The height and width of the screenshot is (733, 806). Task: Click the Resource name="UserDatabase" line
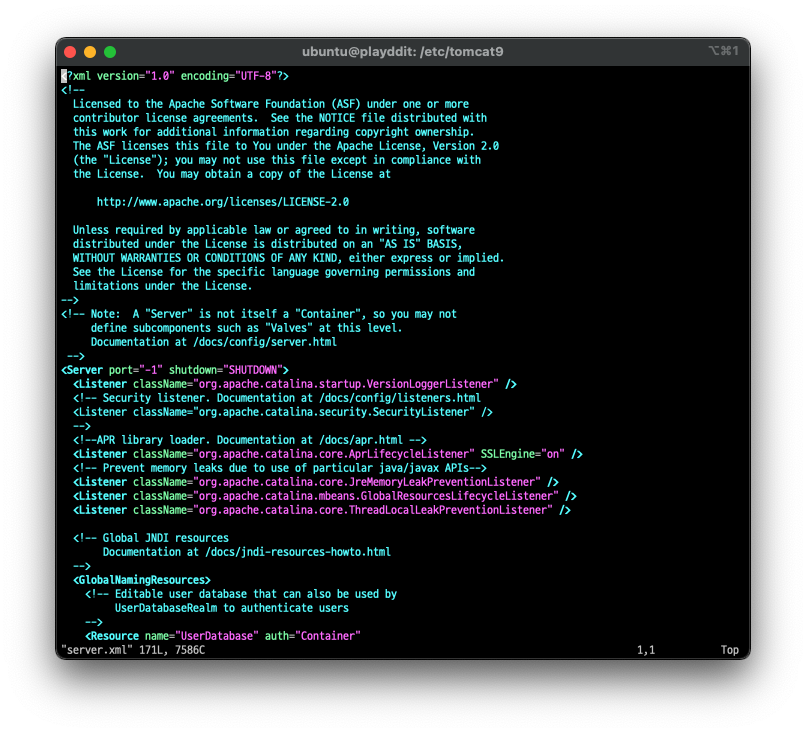point(223,636)
